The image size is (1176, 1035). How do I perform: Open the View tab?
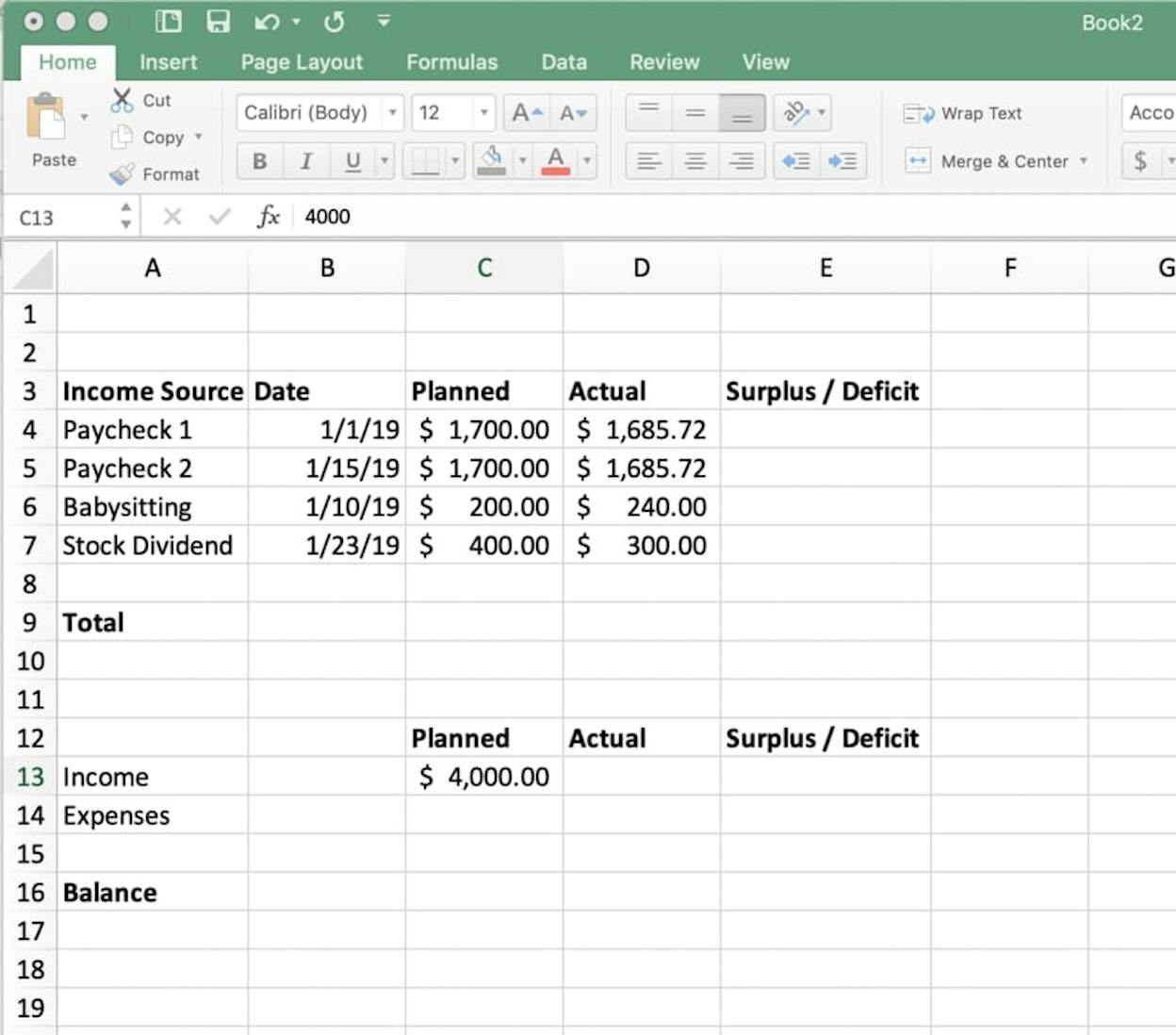(x=765, y=62)
